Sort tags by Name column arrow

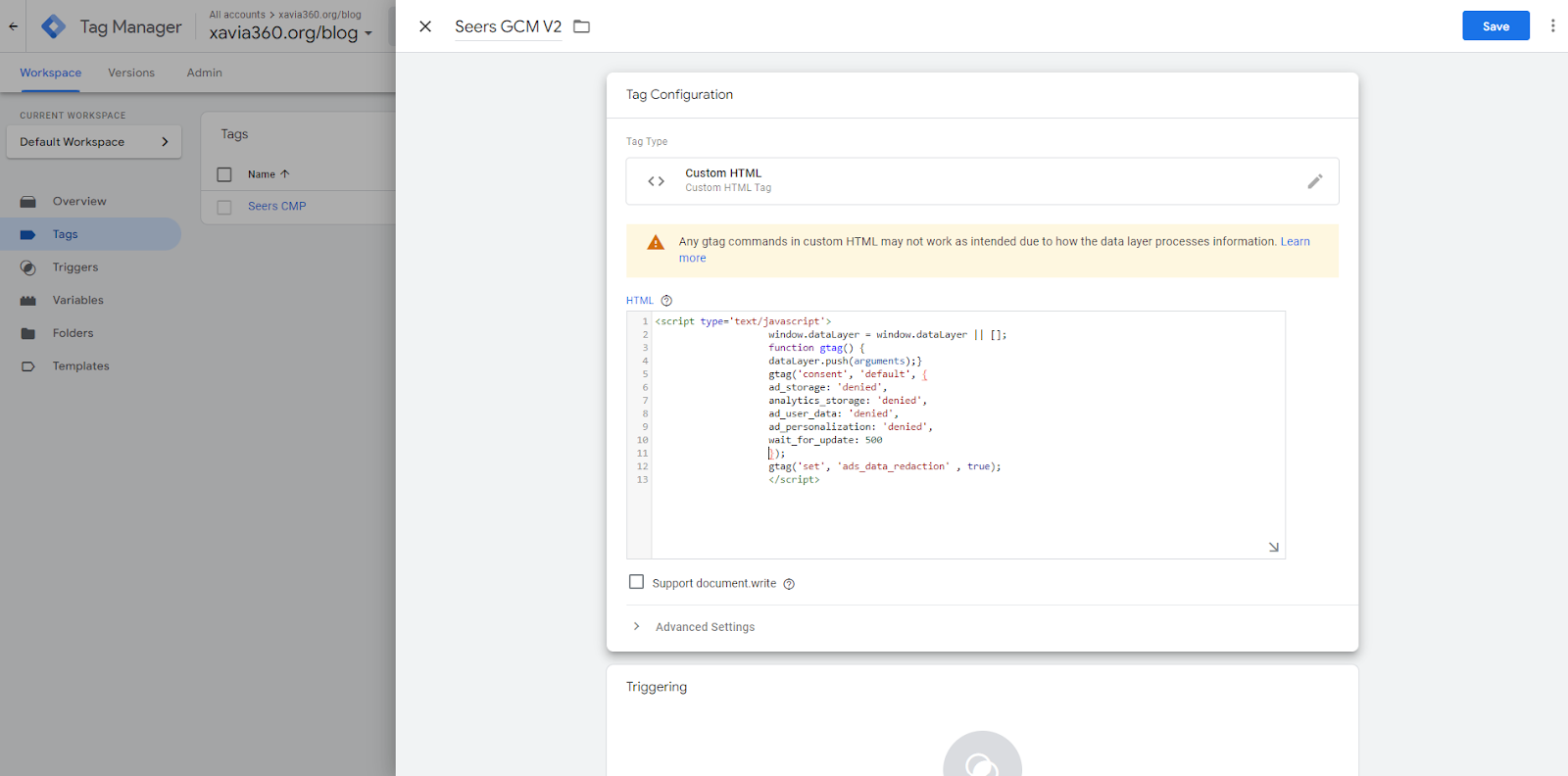click(285, 174)
